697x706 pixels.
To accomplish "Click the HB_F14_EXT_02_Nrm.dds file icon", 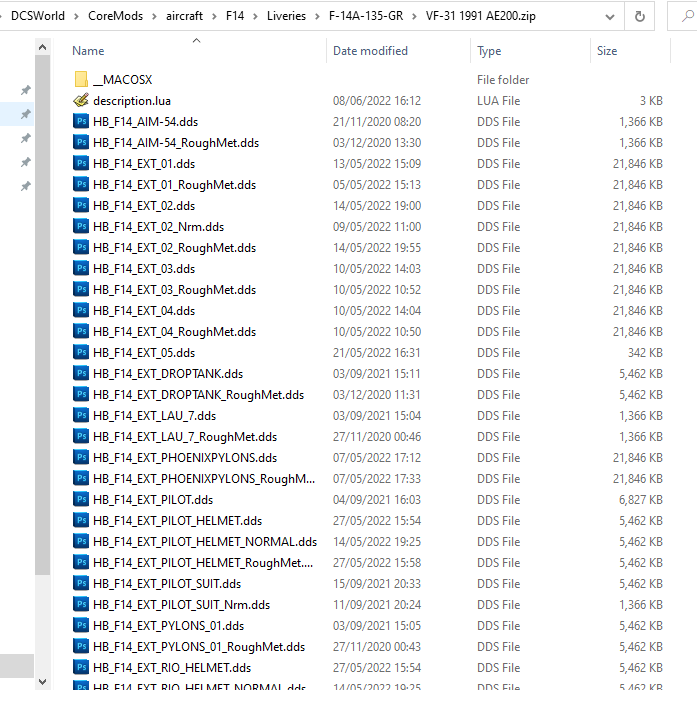I will pos(81,226).
